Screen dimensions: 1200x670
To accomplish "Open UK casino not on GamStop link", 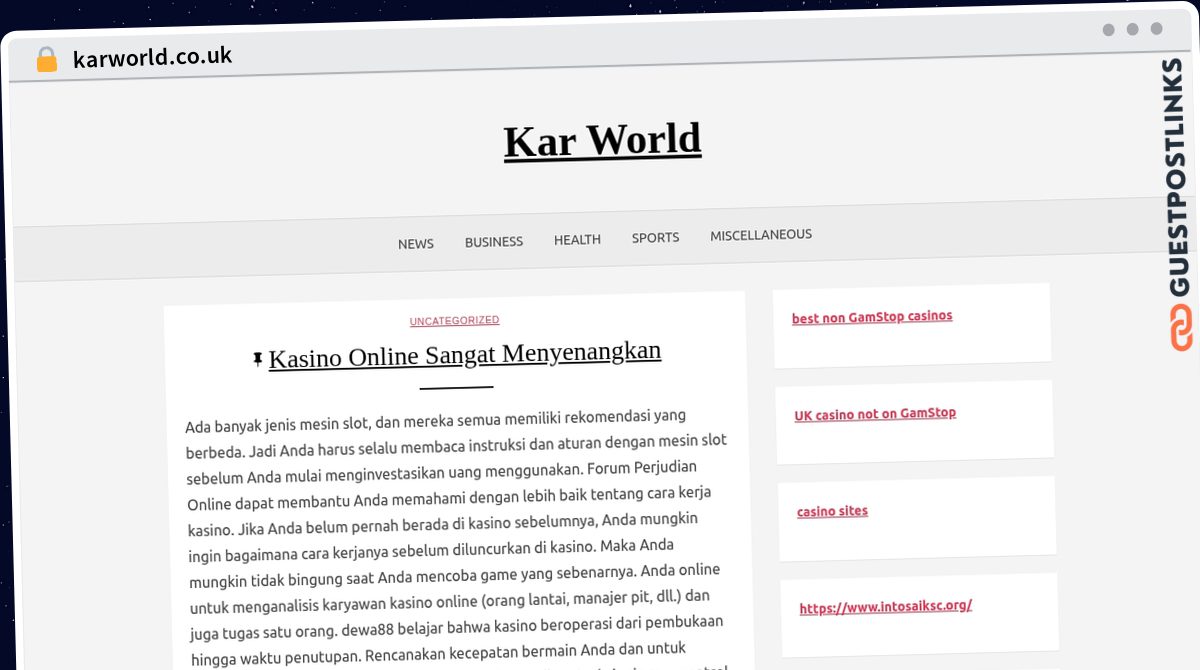I will coord(875,413).
